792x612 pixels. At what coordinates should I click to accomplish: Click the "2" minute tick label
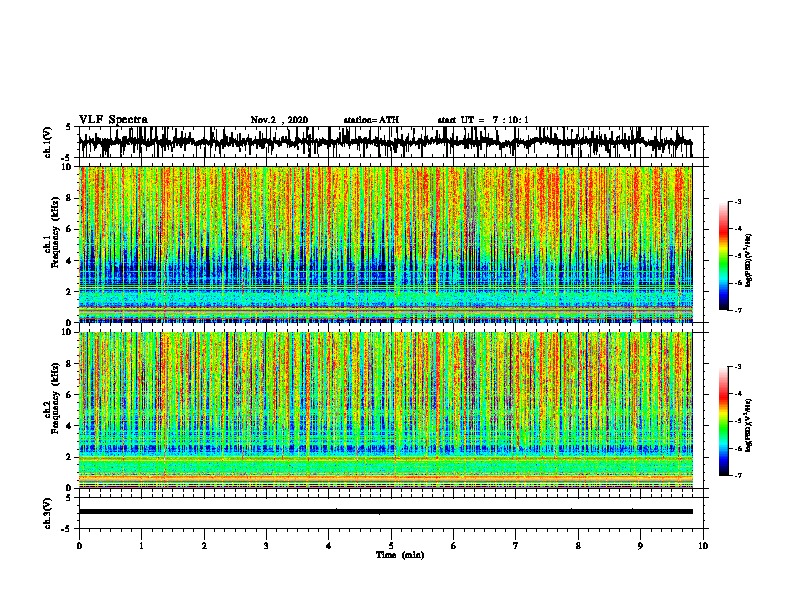point(204,546)
